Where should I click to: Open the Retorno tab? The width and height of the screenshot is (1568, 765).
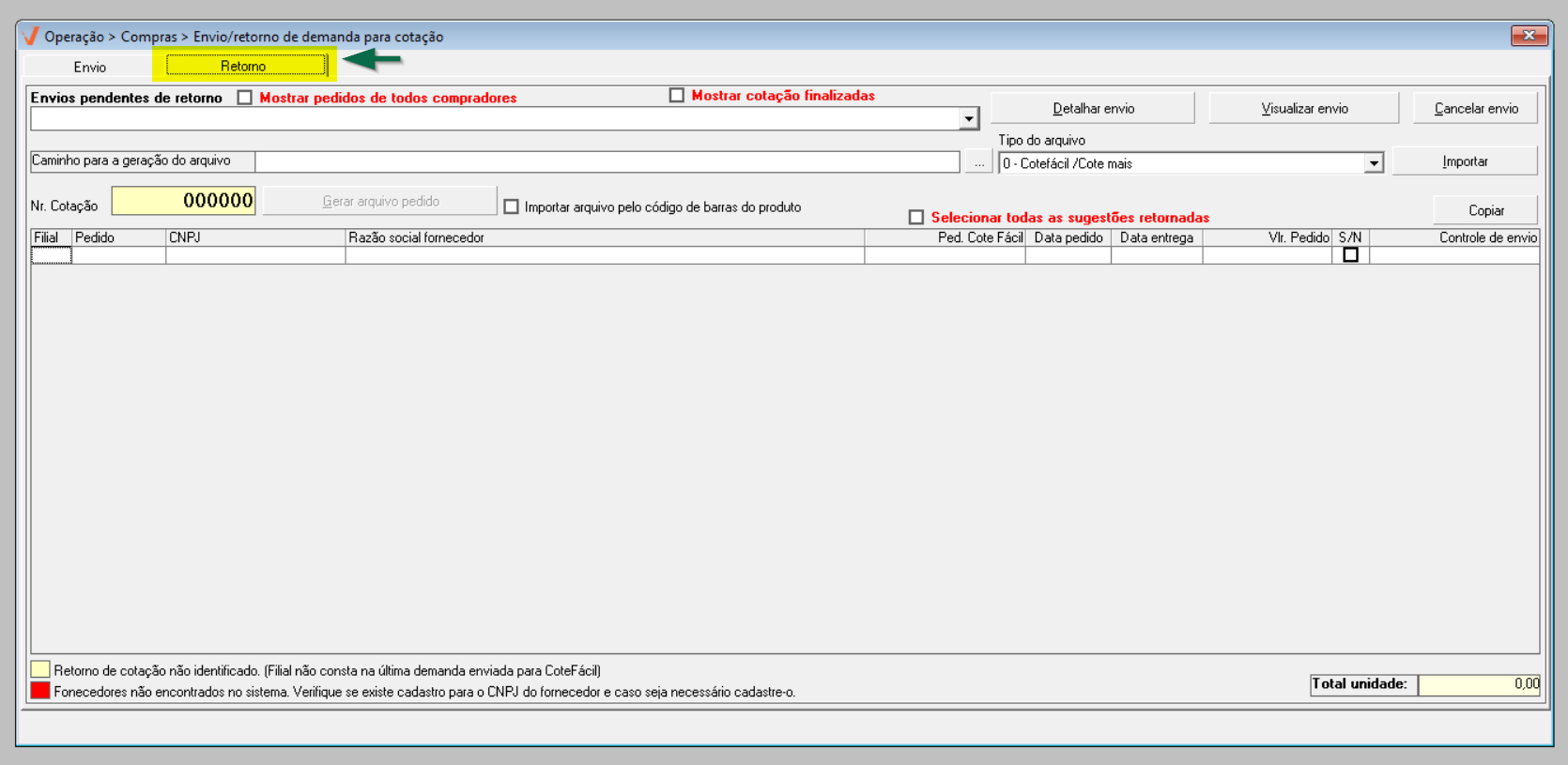point(244,66)
